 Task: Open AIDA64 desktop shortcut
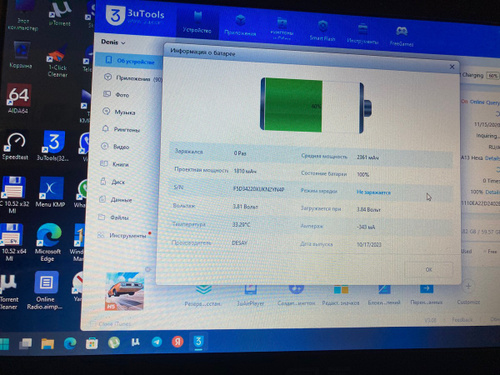point(19,99)
